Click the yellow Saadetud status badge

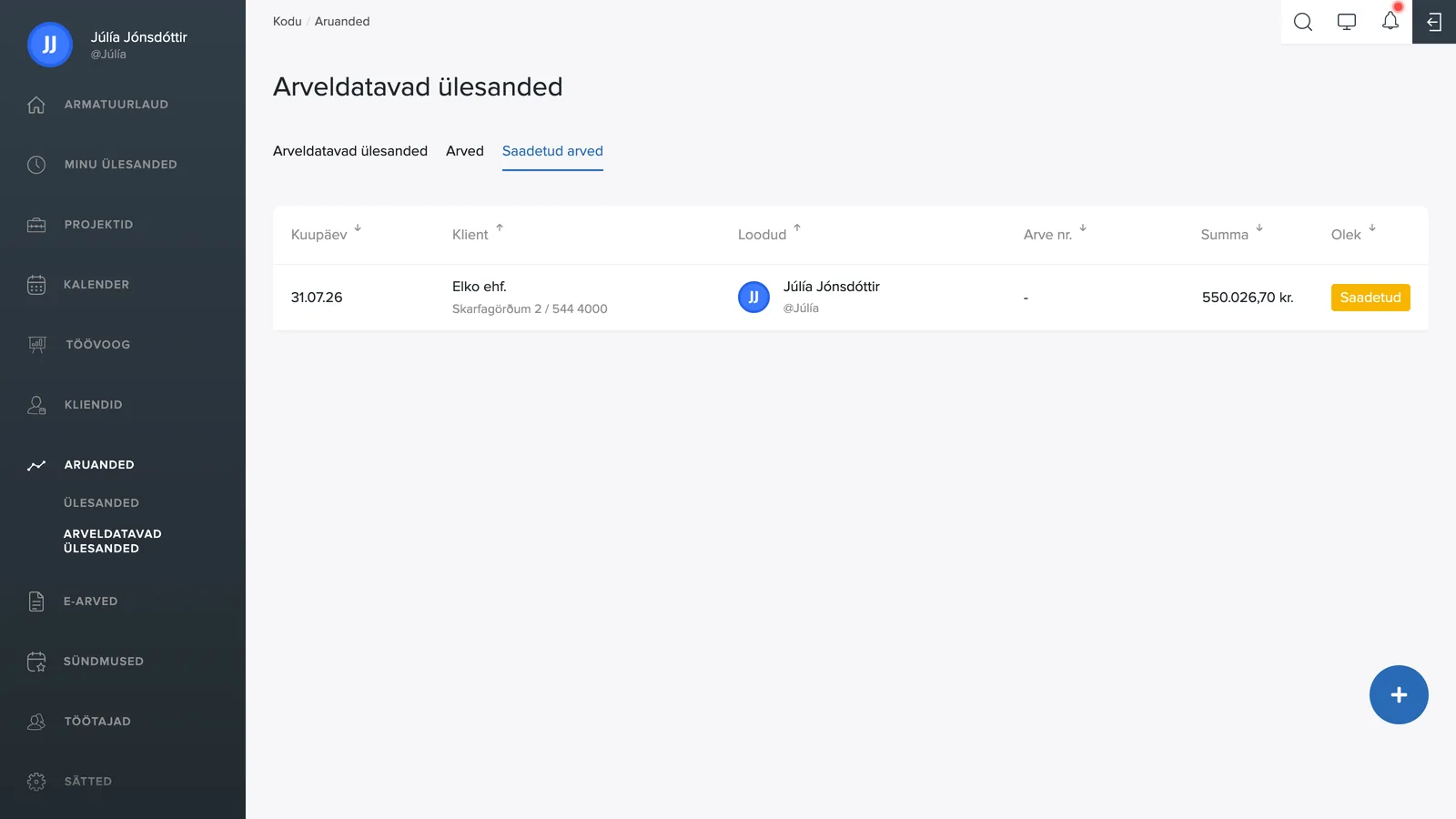click(x=1370, y=298)
